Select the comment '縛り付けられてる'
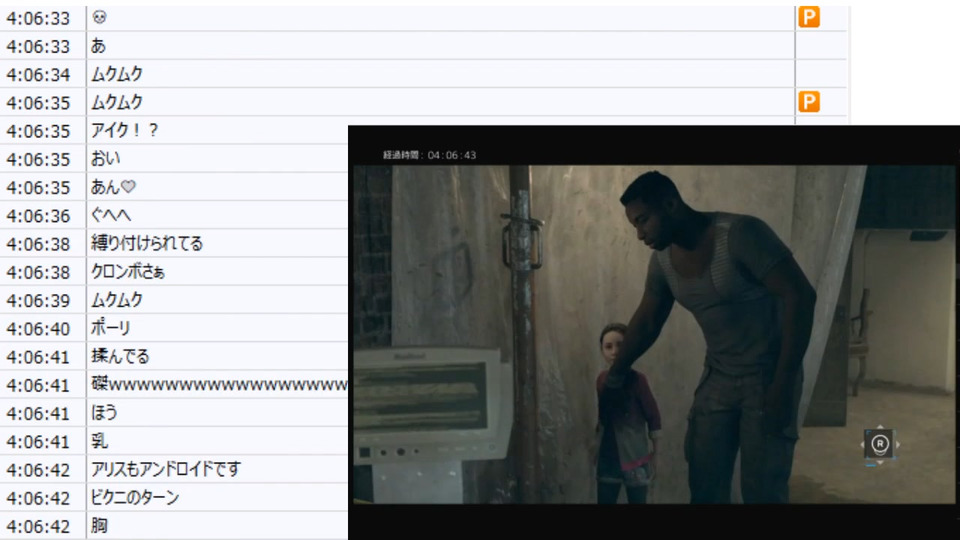Viewport: 960px width, 540px height. [147, 244]
